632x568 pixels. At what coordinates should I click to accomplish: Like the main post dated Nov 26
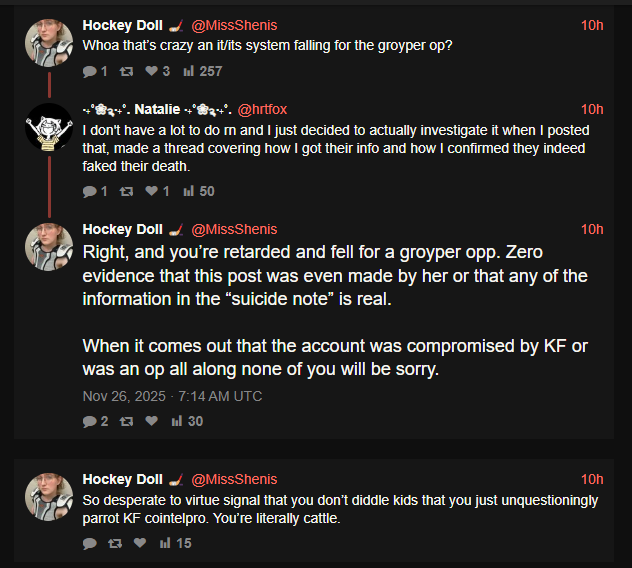click(152, 421)
